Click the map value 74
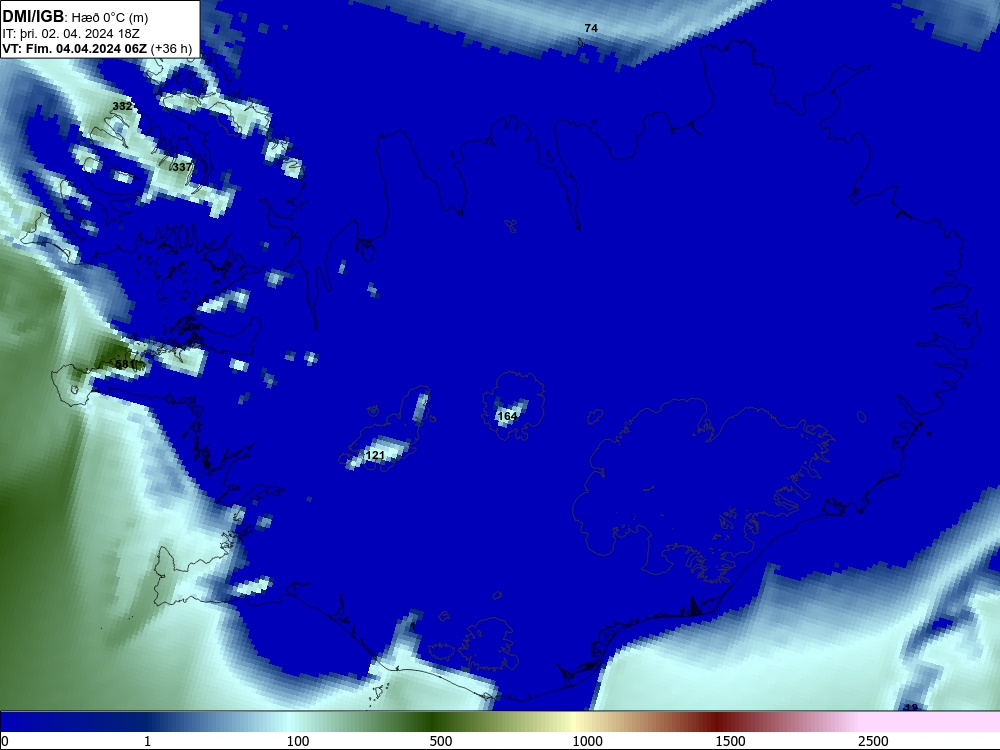This screenshot has height=750, width=1000. click(x=591, y=28)
